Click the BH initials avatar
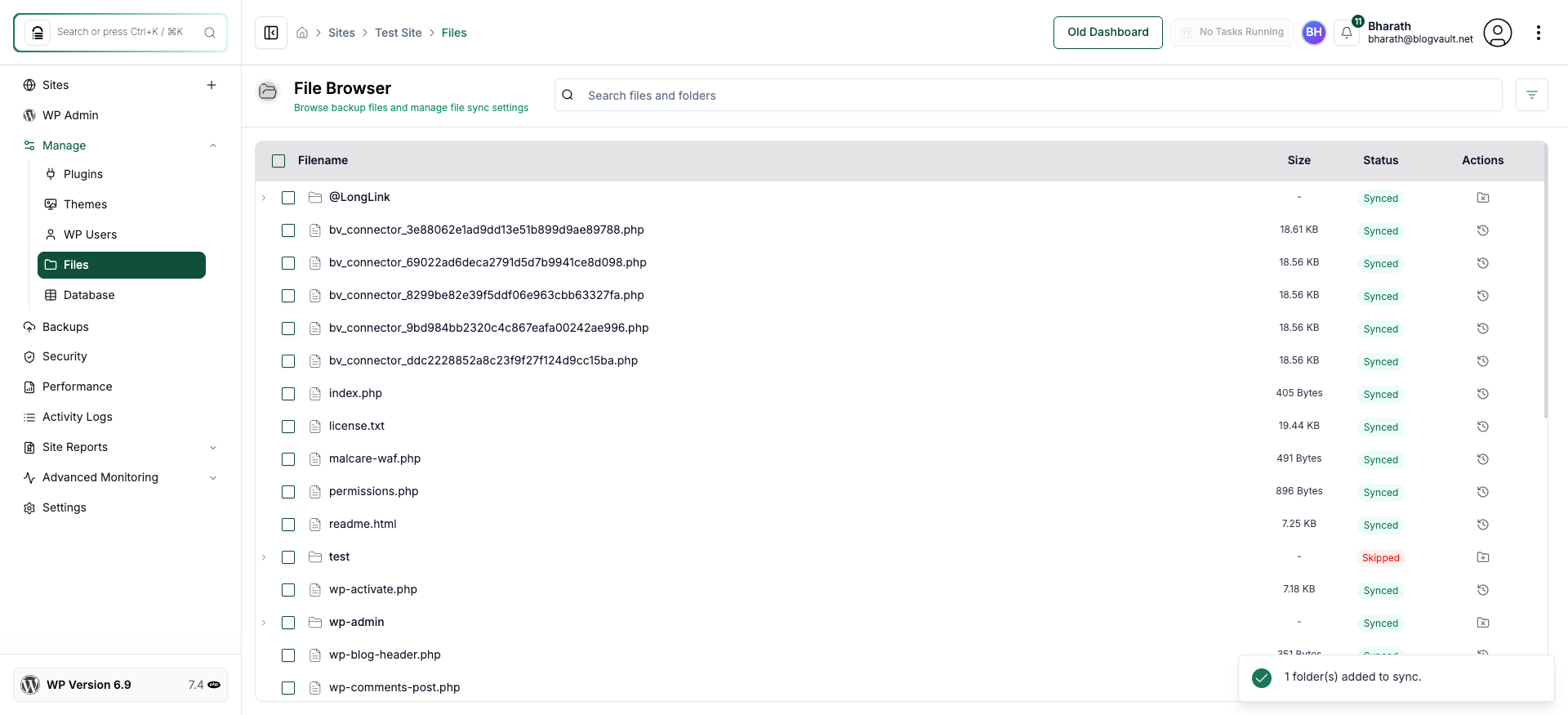 click(1314, 33)
